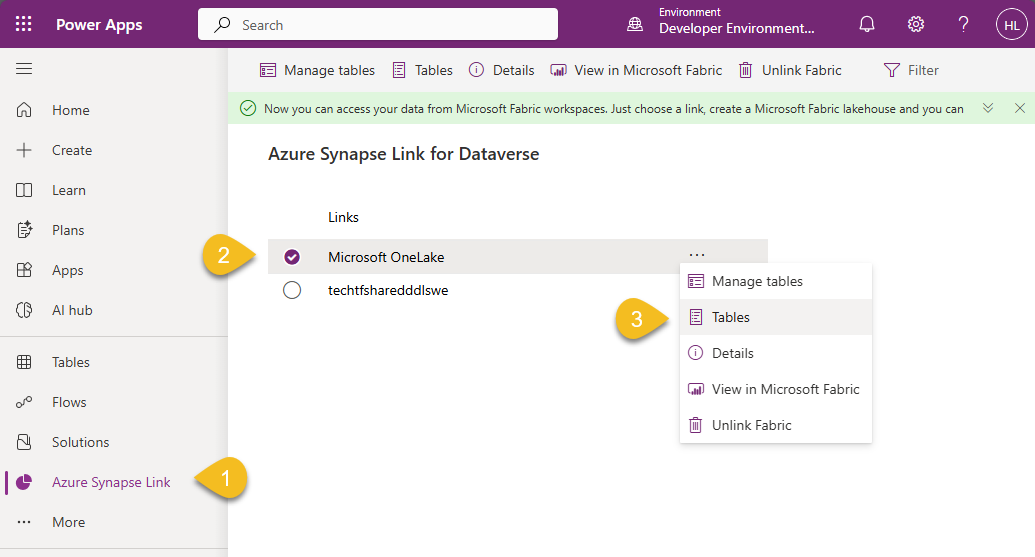Click the green success checkmark icon in banner

pos(248,108)
